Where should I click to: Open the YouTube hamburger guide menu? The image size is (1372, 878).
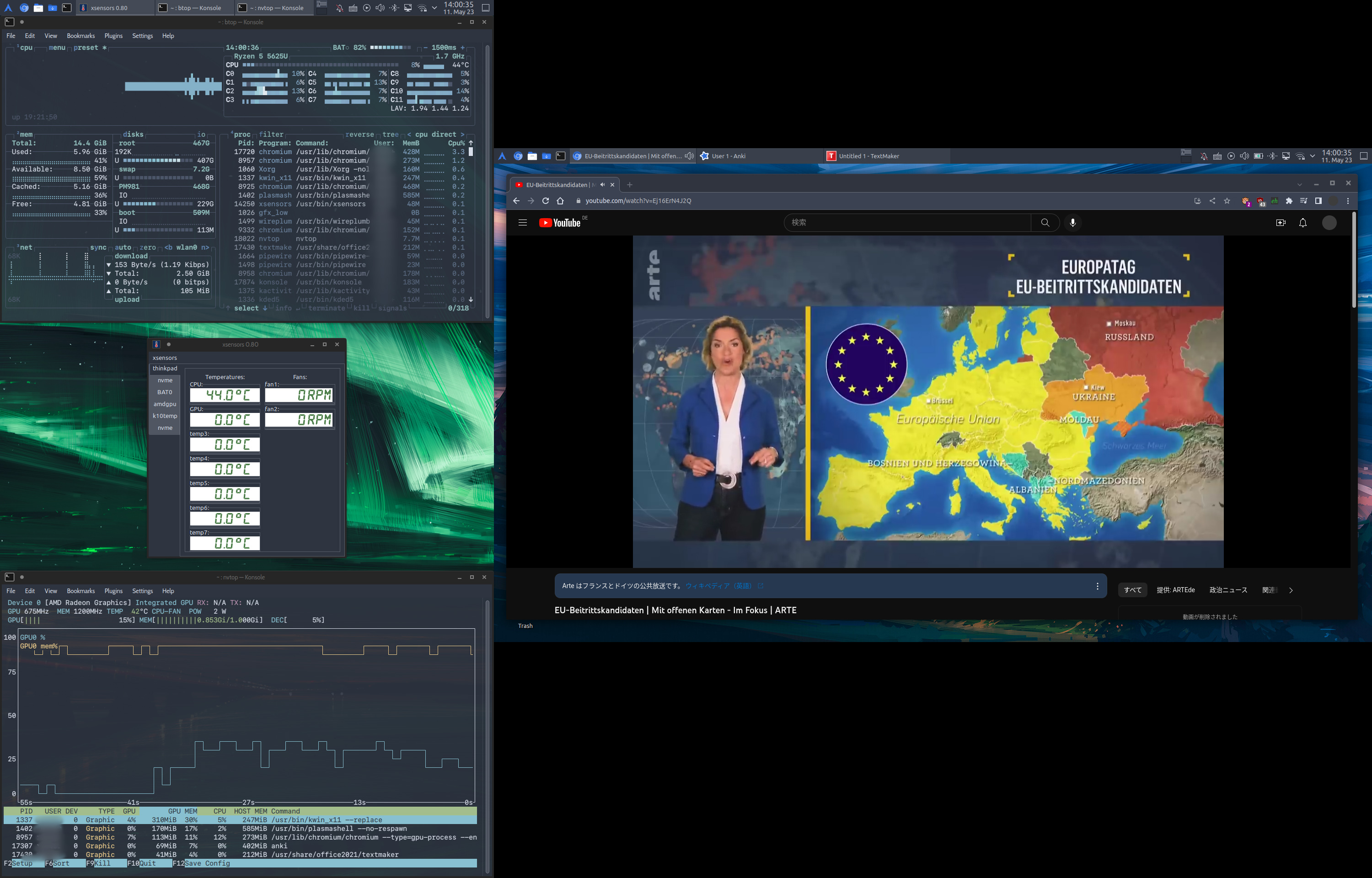[522, 223]
